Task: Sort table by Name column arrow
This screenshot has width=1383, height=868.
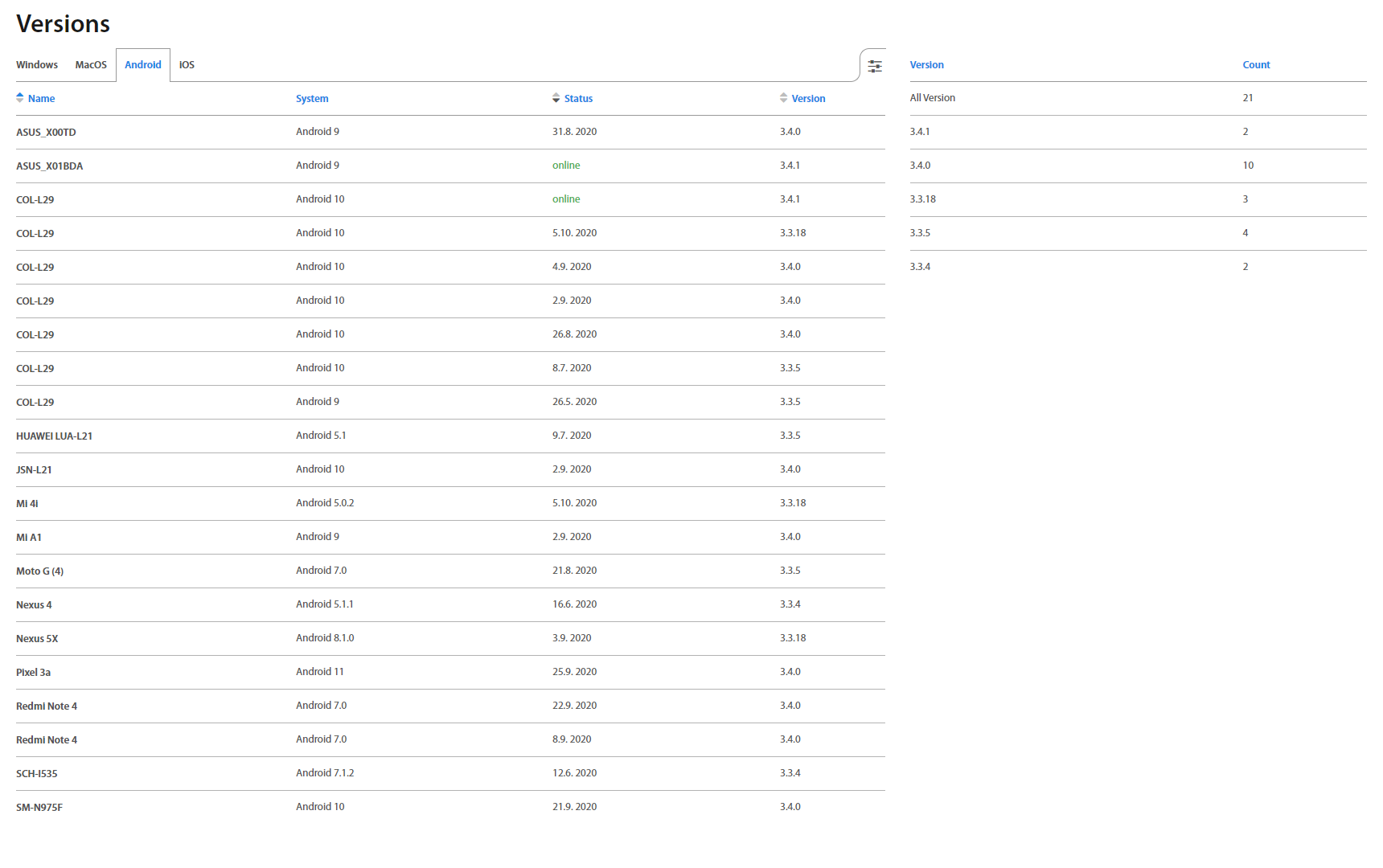Action: (x=20, y=98)
